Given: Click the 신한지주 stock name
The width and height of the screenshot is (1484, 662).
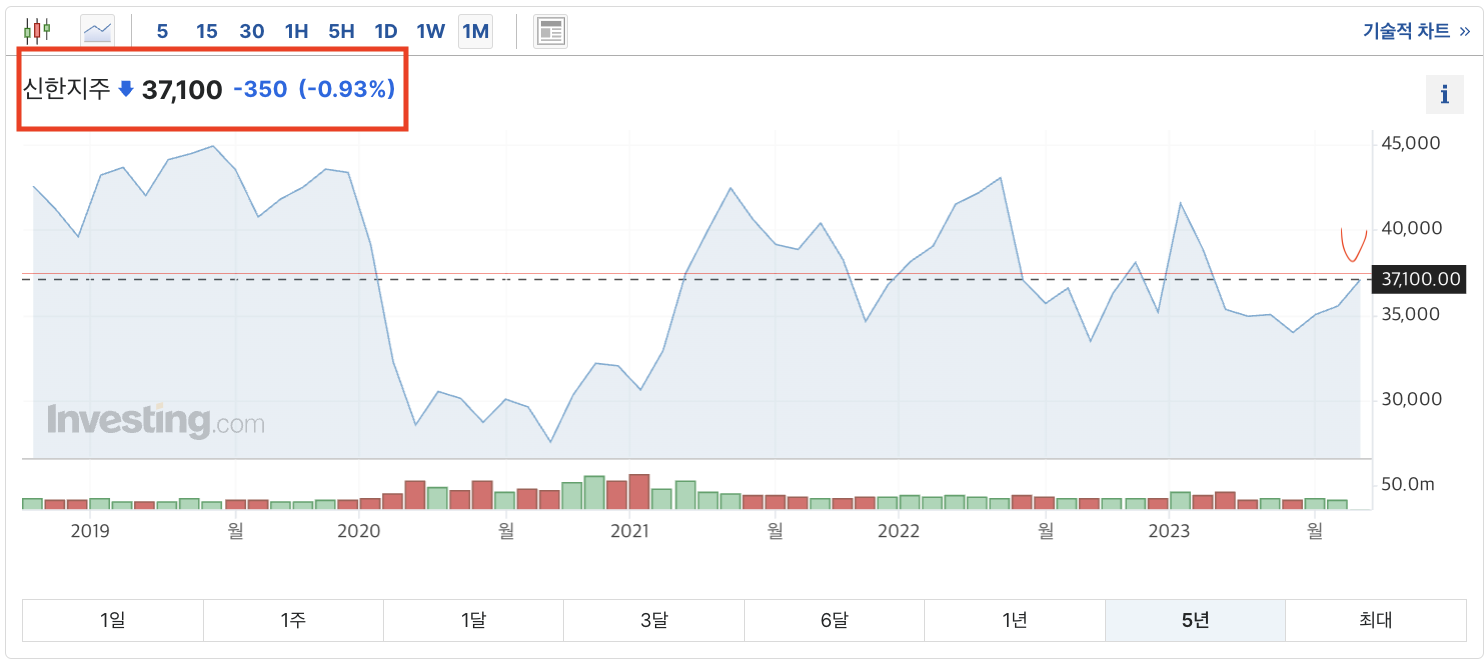Looking at the screenshot, I should pos(66,89).
